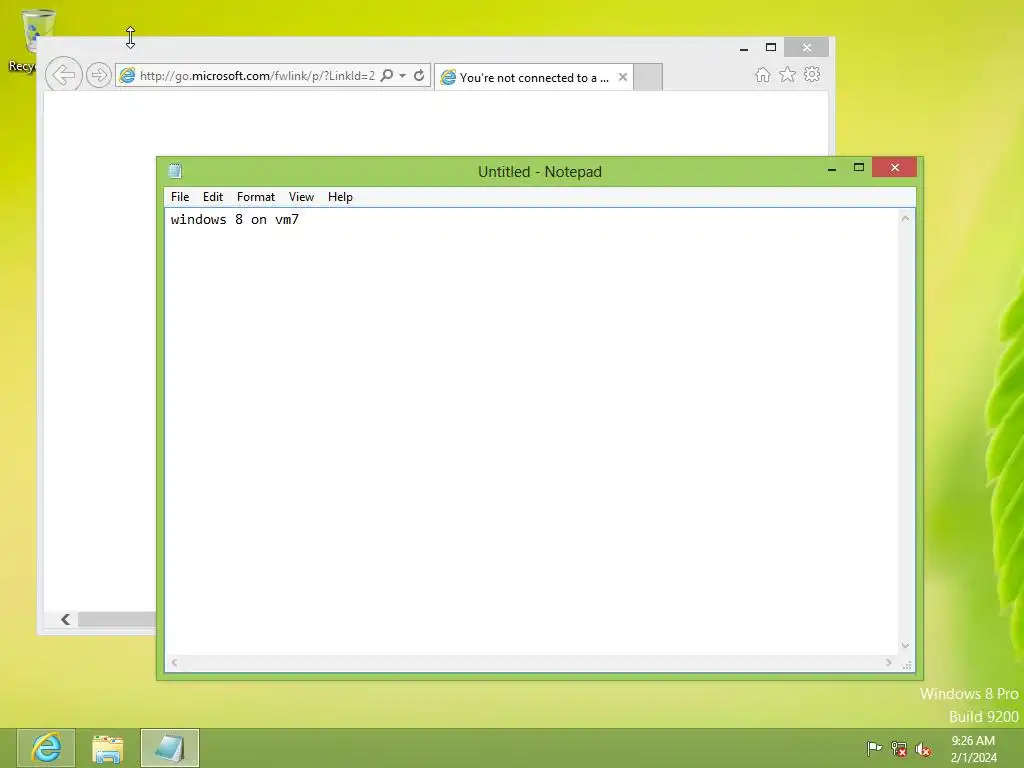Click the Internet Explorer address bar URL
The image size is (1024, 768).
pos(257,76)
